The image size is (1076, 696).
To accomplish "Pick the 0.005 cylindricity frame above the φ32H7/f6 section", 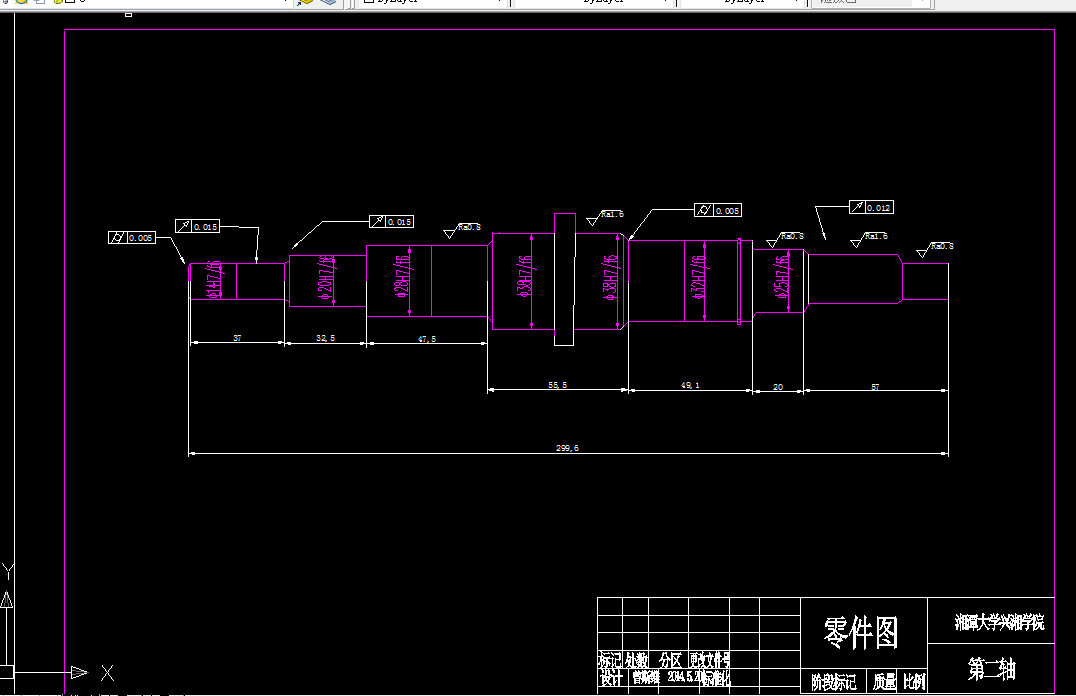I will [718, 210].
